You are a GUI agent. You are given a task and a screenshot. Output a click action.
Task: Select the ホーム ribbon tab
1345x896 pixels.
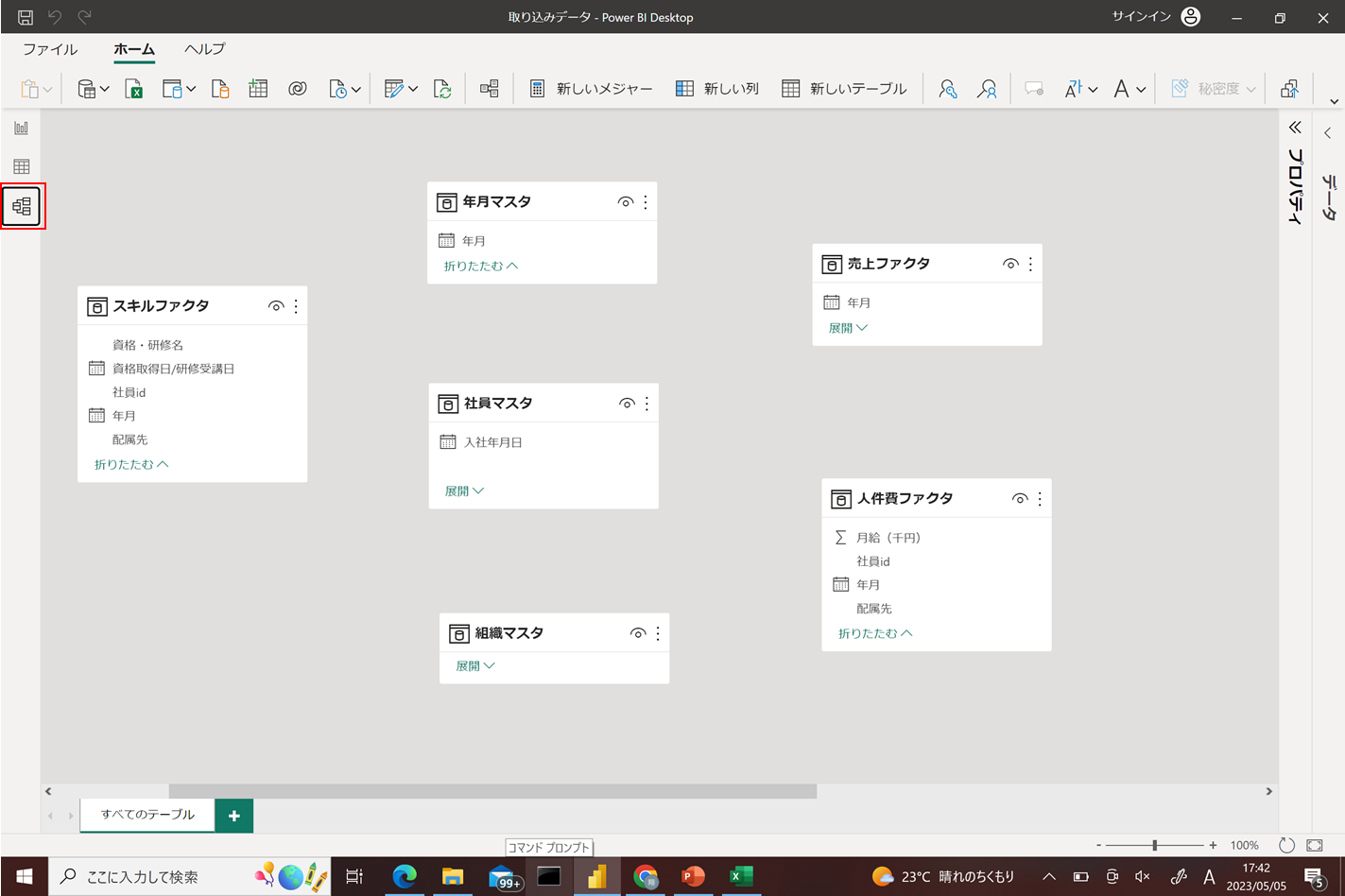[134, 49]
